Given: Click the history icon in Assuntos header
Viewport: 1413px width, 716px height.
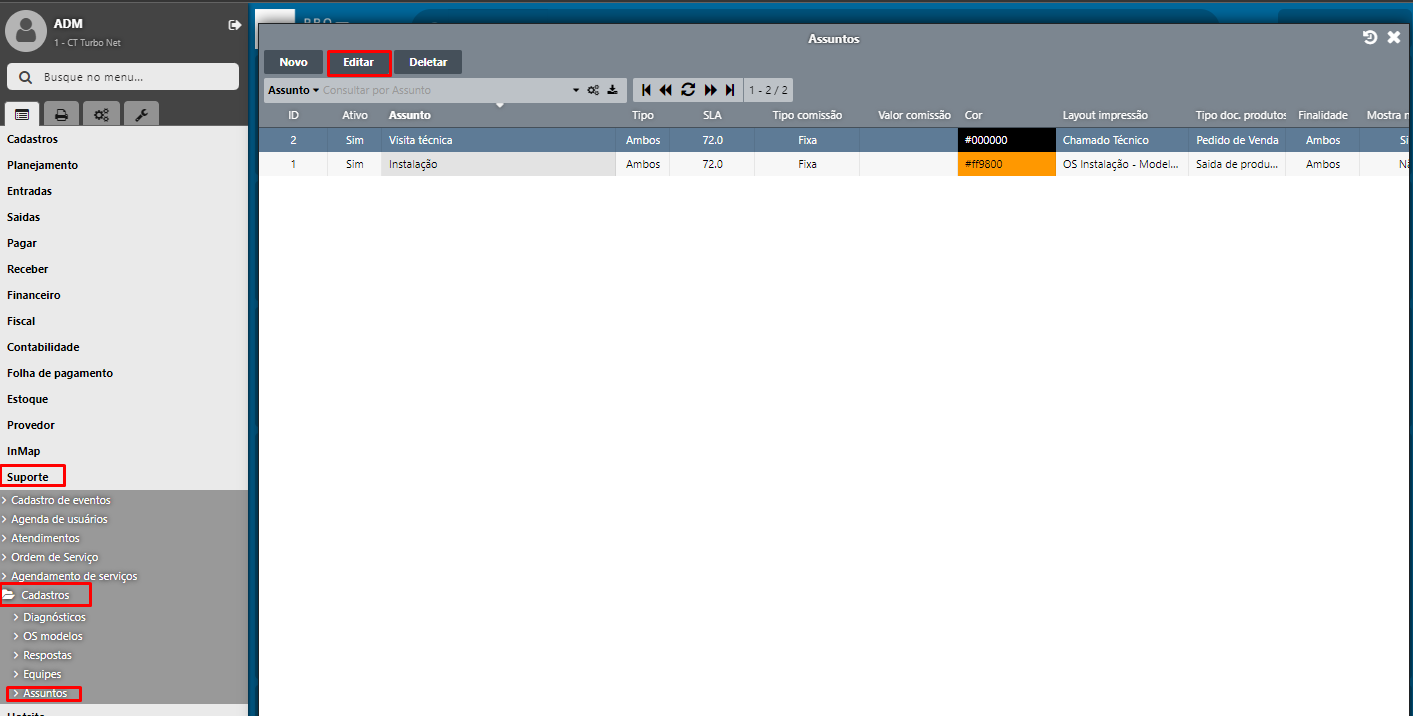Looking at the screenshot, I should coord(1370,38).
